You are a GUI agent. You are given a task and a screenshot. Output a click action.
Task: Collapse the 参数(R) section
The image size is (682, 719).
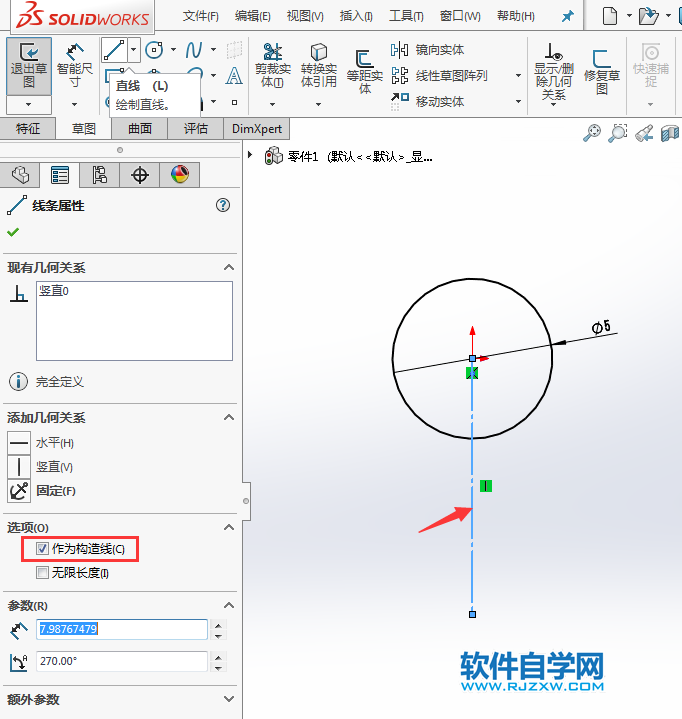point(229,605)
